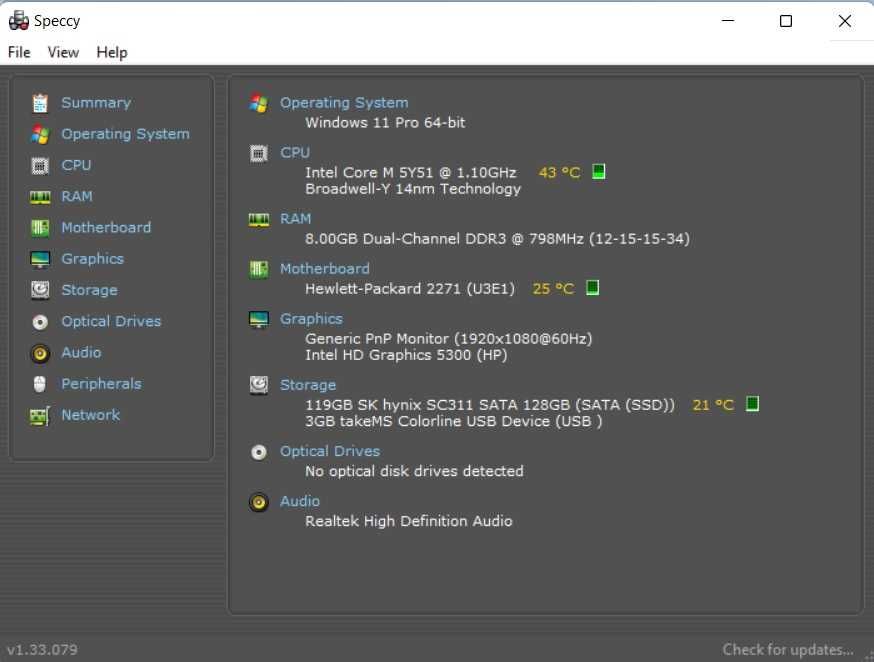Image resolution: width=874 pixels, height=662 pixels.
Task: Click the Intel HD Graphics 5300 text
Action: point(406,355)
